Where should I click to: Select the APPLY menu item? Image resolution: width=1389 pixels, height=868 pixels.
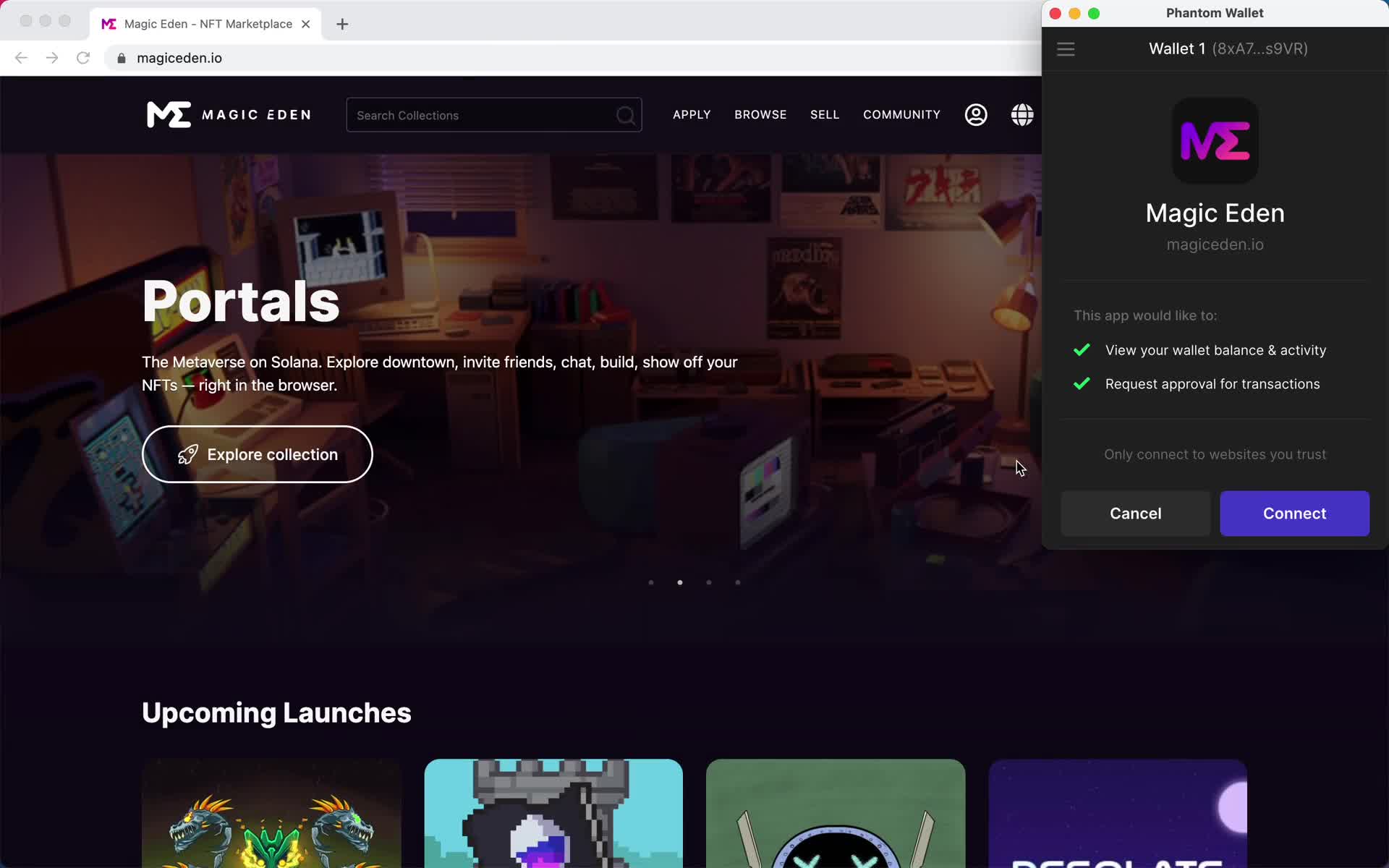pos(692,114)
